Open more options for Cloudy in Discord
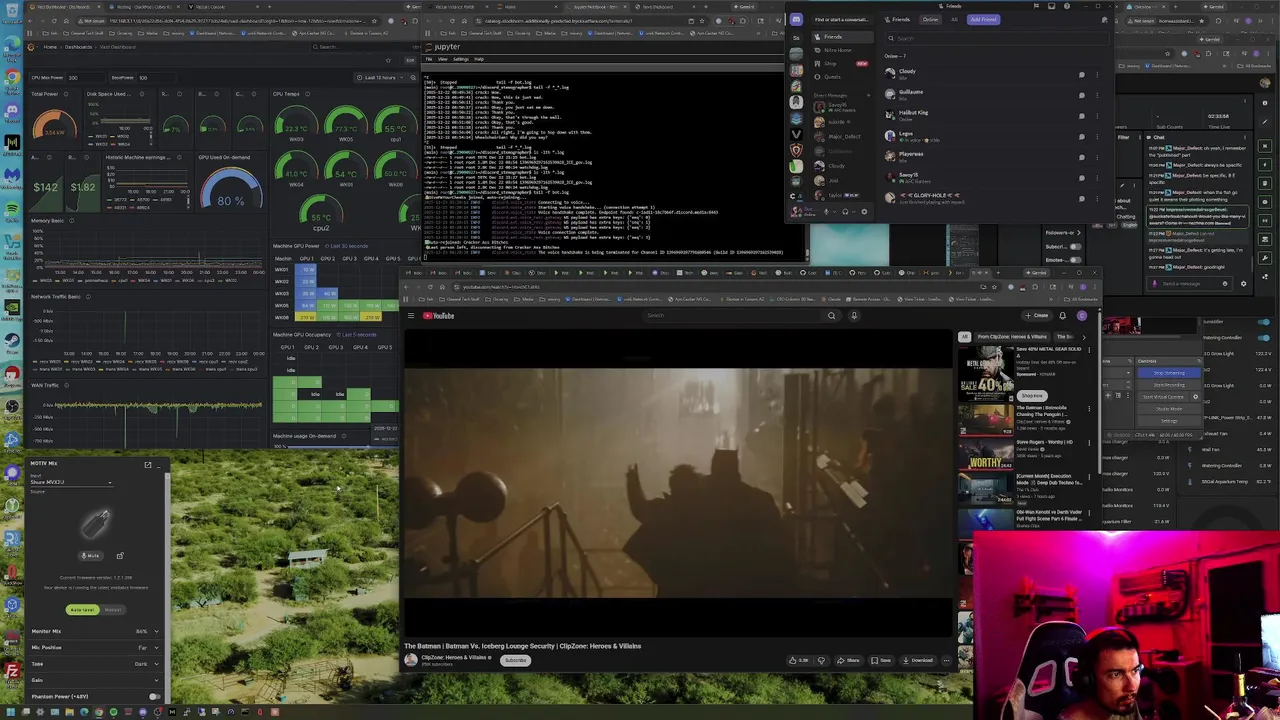The height and width of the screenshot is (720, 1280). (1097, 75)
